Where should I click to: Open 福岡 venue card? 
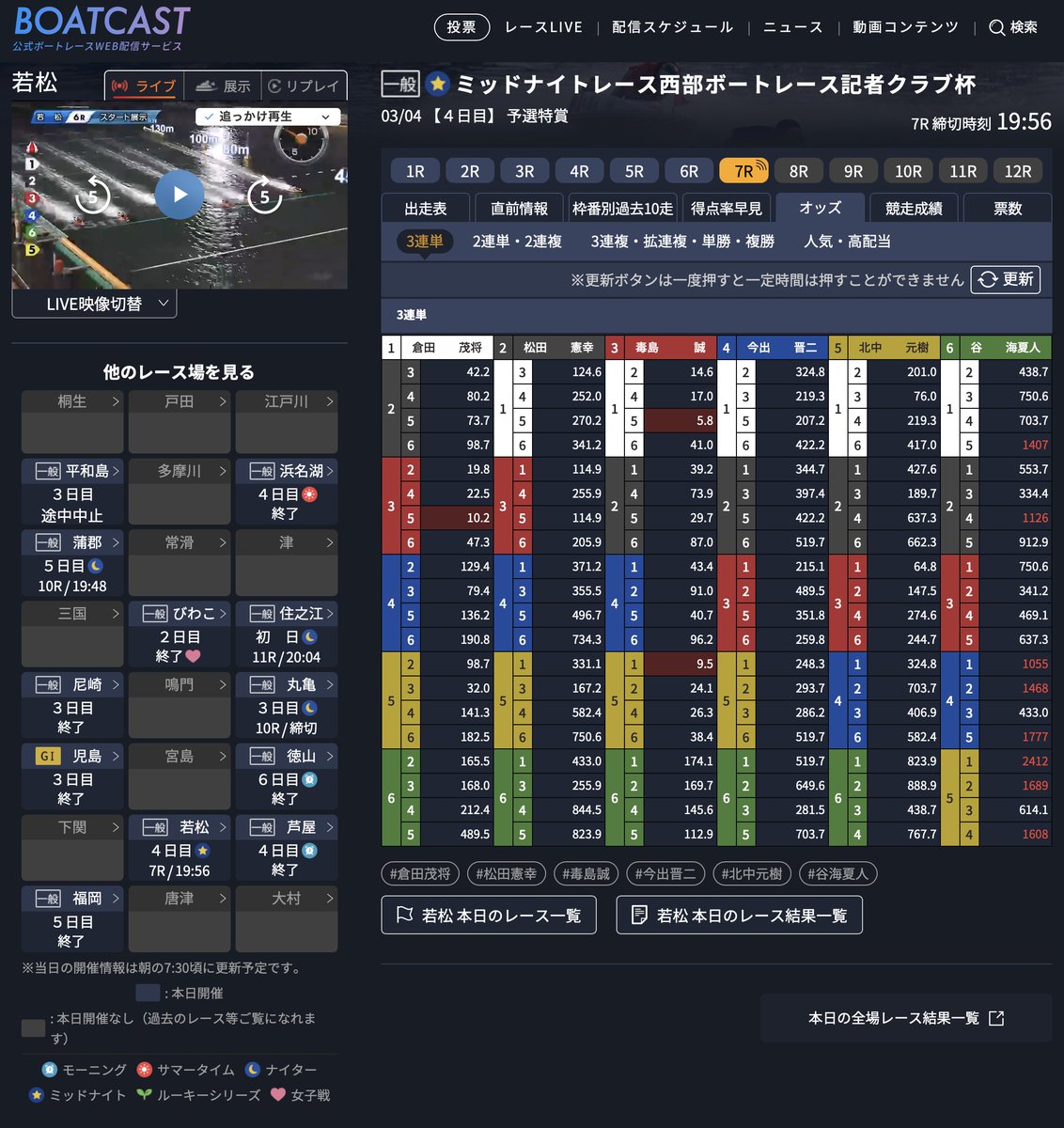coord(72,919)
